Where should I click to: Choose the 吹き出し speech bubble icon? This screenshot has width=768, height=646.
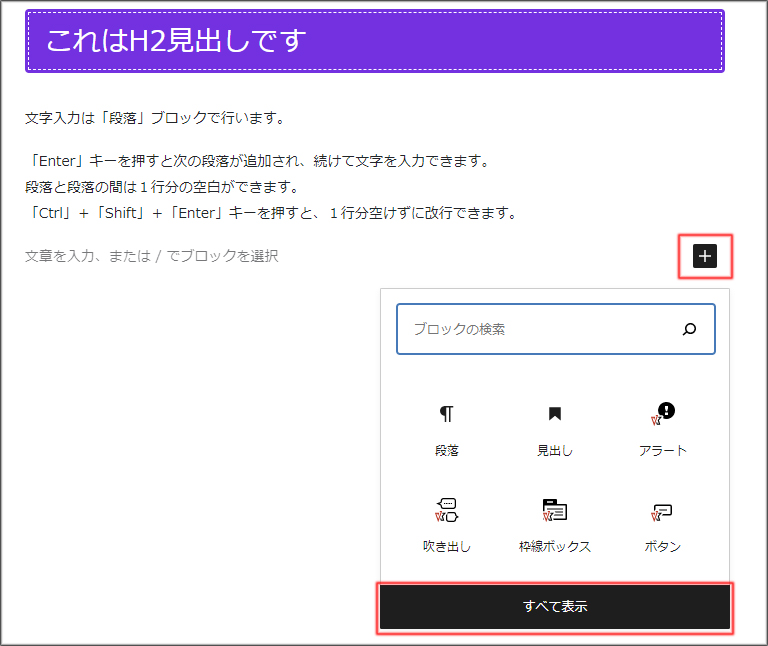[x=447, y=511]
